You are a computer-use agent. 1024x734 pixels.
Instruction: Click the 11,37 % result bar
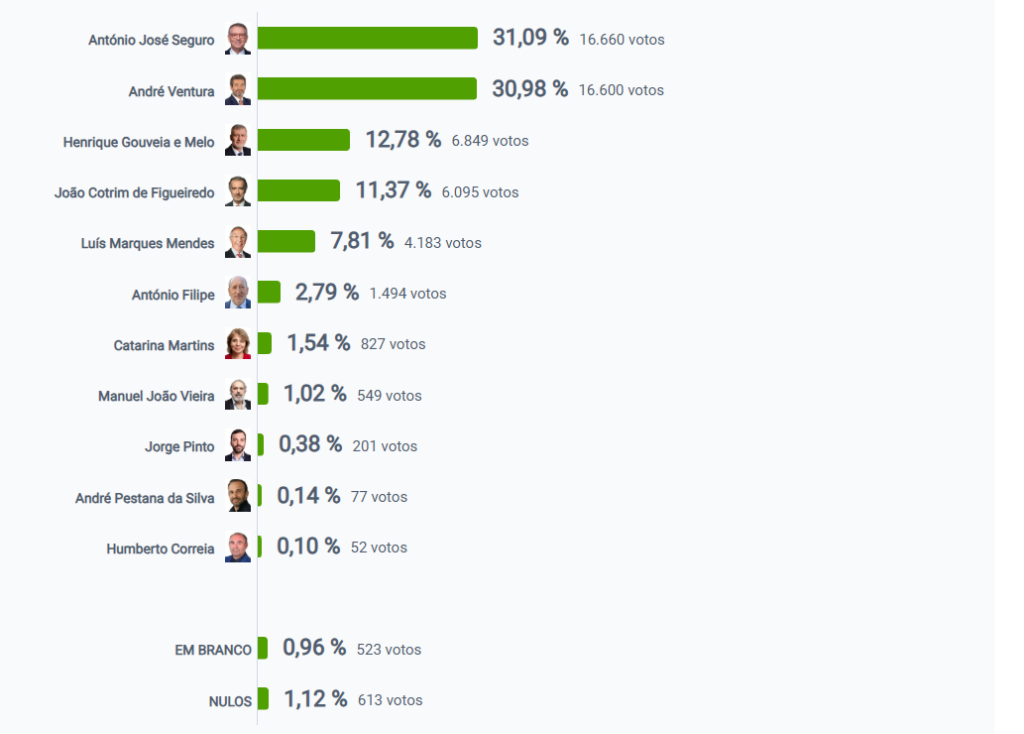(x=299, y=191)
